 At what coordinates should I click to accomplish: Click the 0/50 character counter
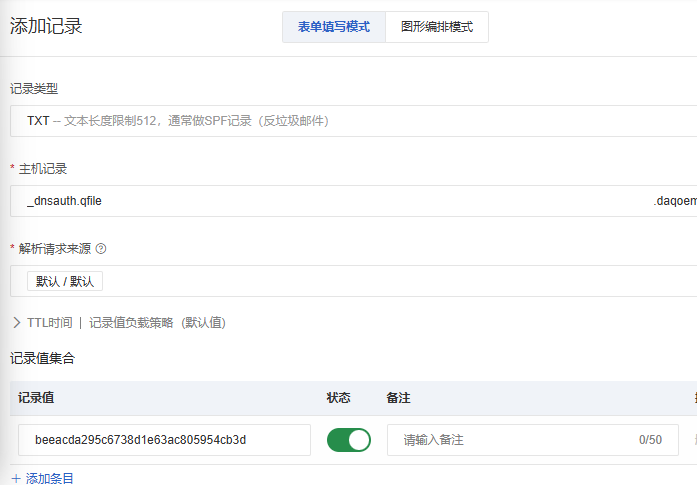coord(650,440)
